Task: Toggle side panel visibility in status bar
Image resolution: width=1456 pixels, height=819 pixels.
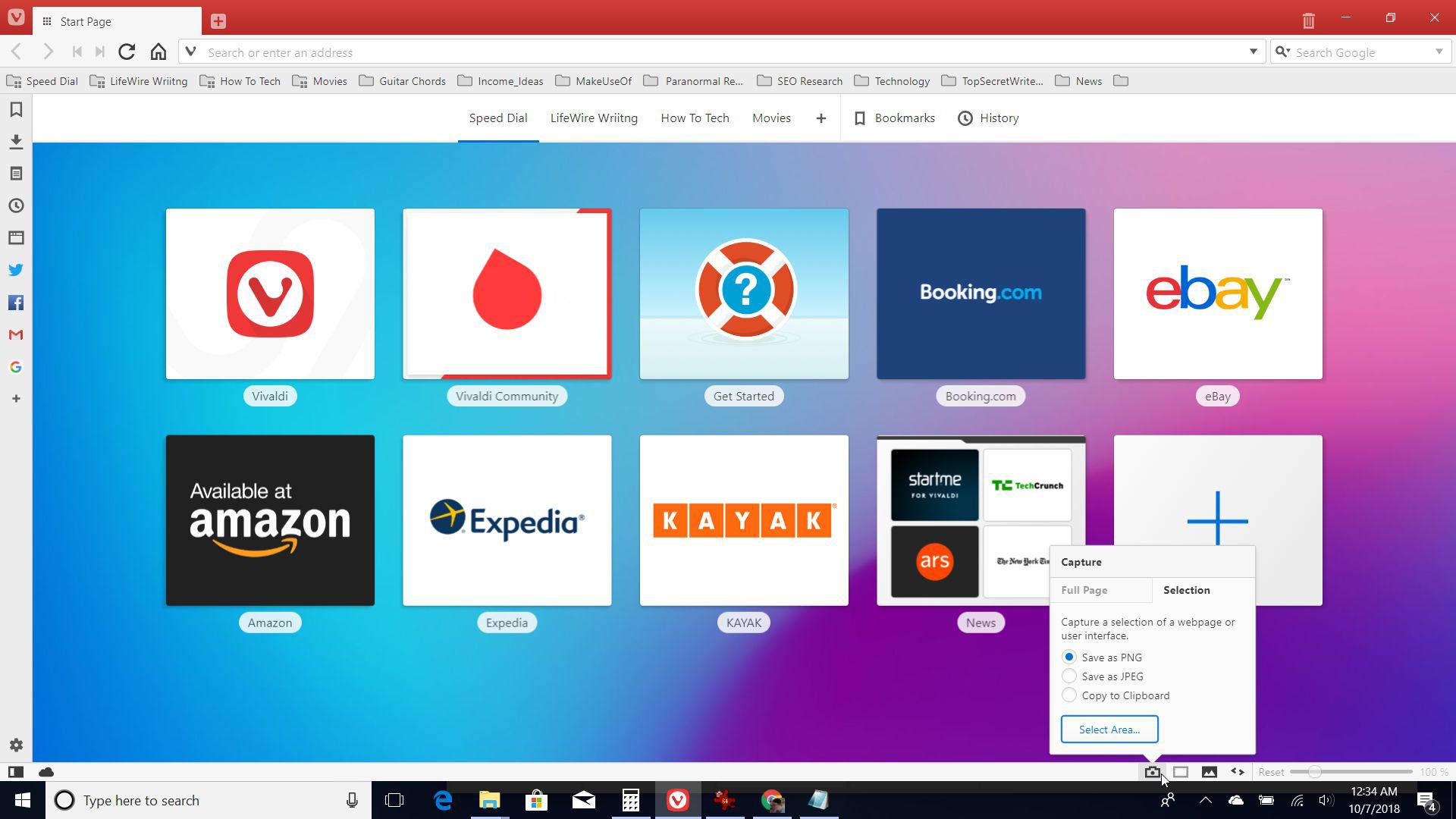Action: 16,772
